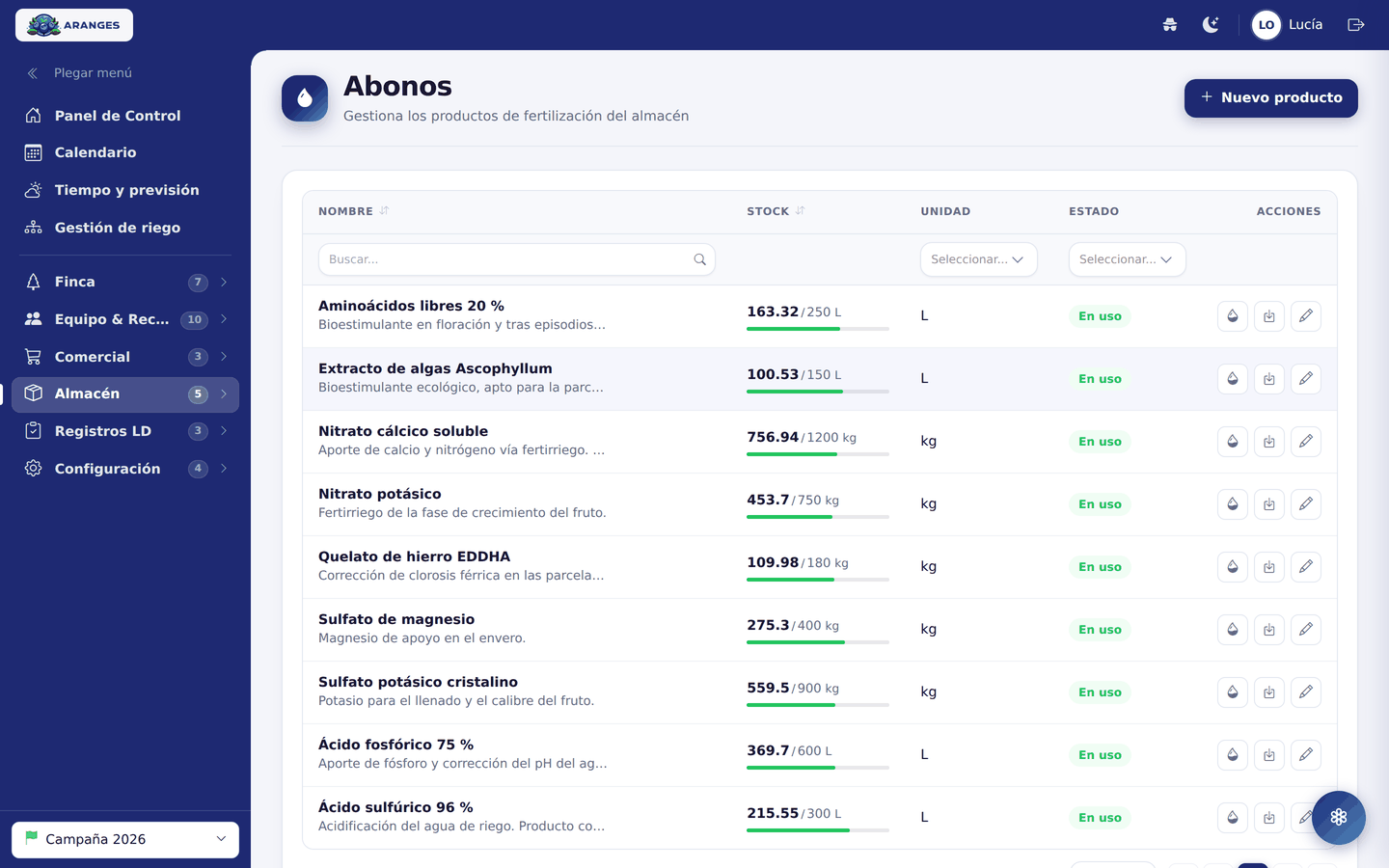This screenshot has width=1389, height=868.
Task: Click droplet icon for Sulfato potásico cristalino
Action: 1233,692
